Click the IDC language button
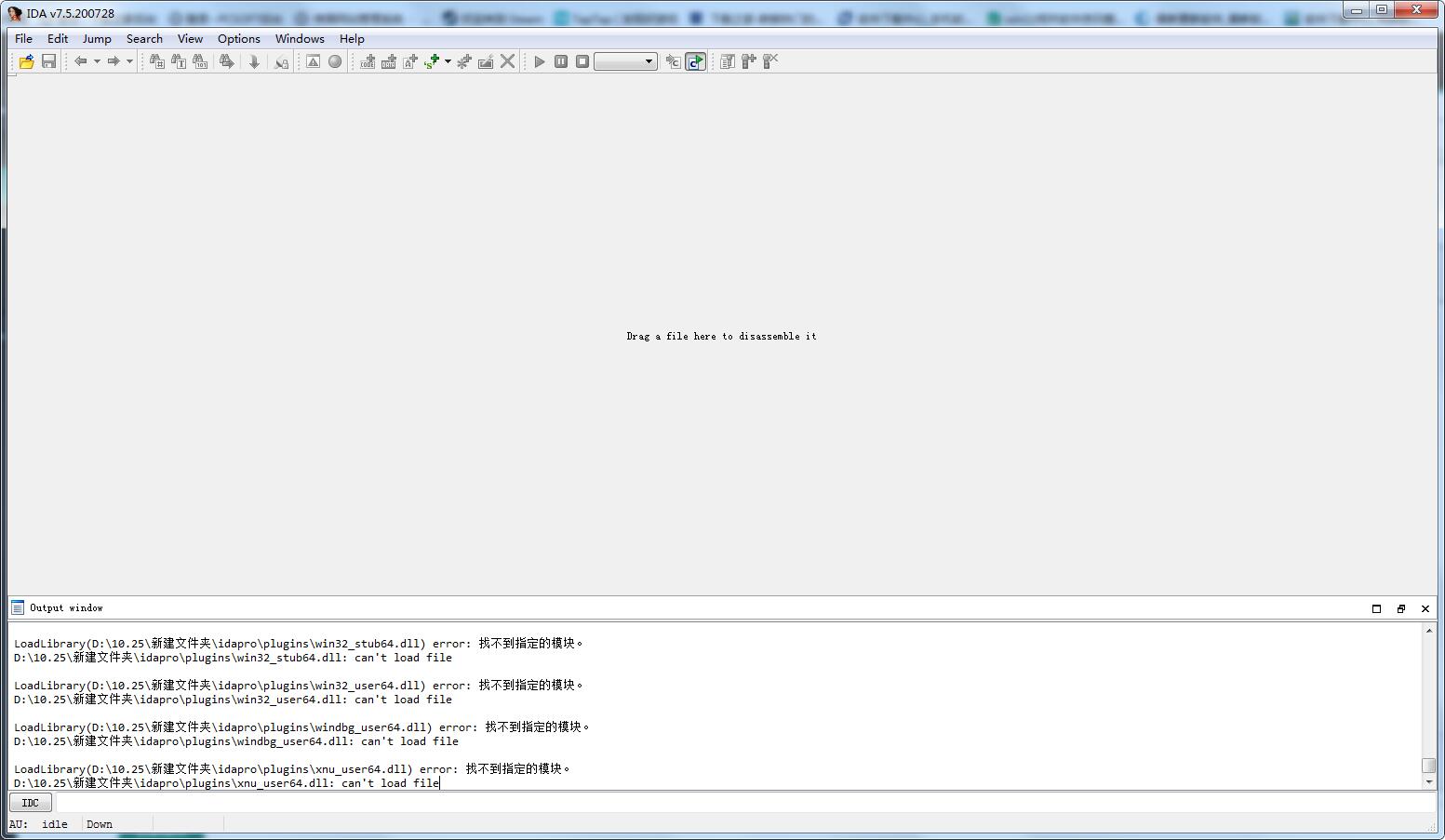The height and width of the screenshot is (840, 1445). (x=30, y=802)
